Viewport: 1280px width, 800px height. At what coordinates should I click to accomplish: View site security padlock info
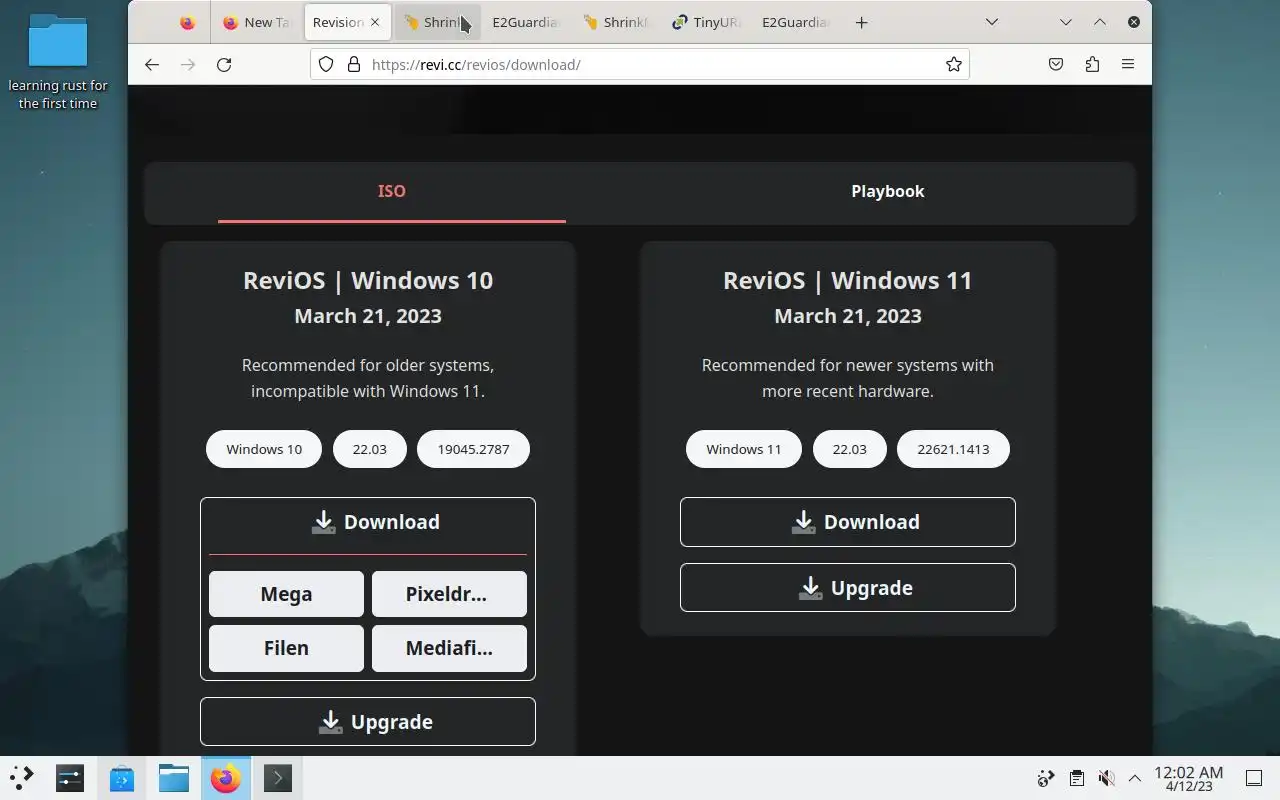[353, 64]
